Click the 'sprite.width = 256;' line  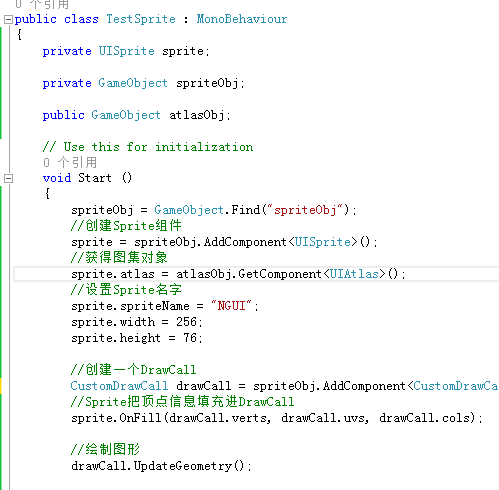137,322
